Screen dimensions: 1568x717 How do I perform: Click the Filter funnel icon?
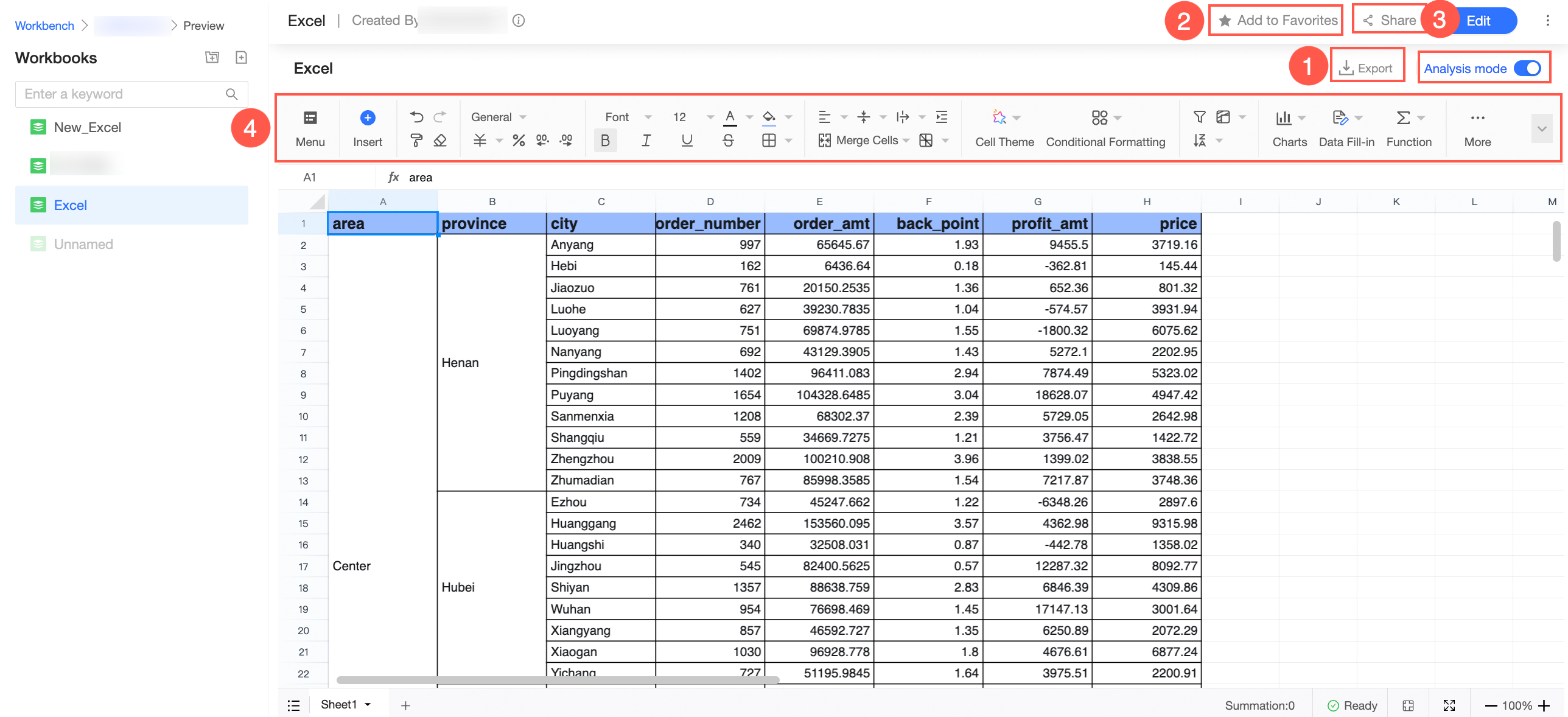[x=1199, y=117]
